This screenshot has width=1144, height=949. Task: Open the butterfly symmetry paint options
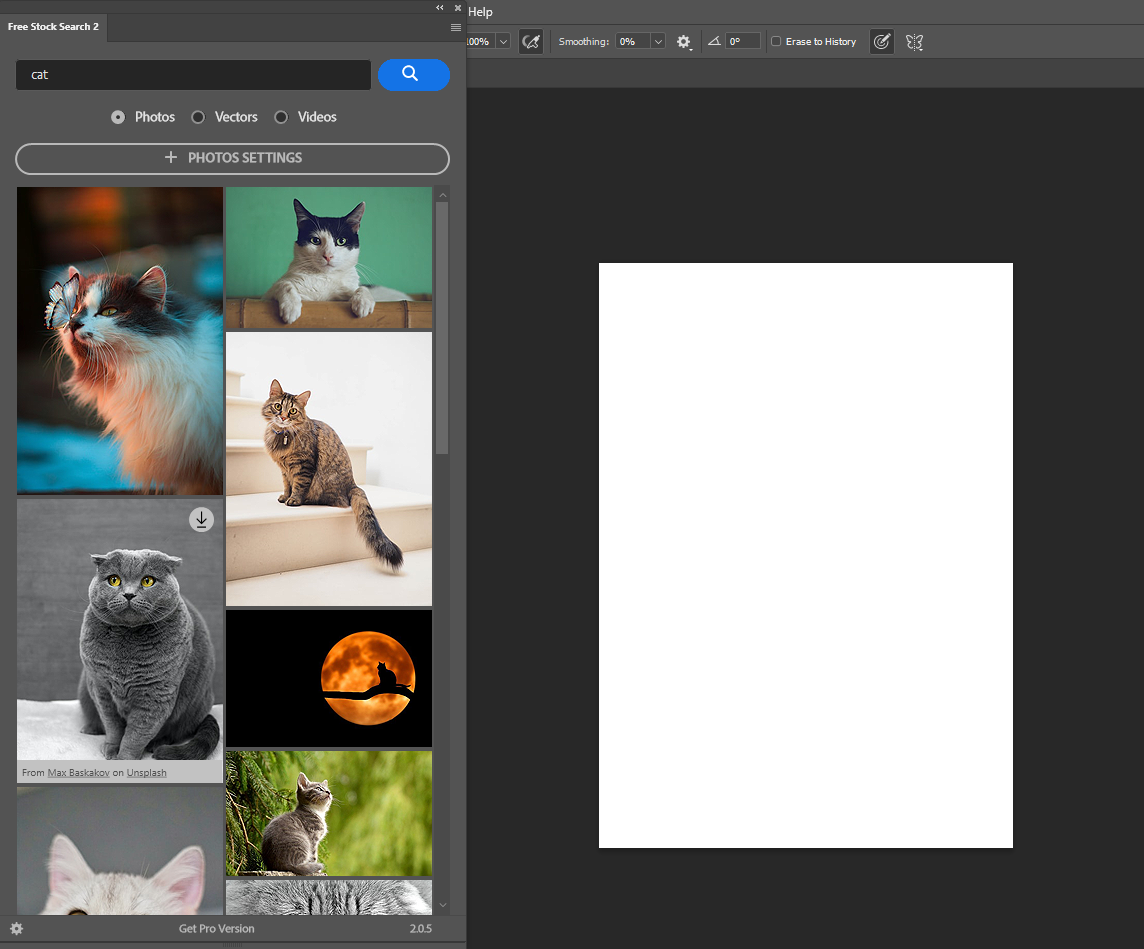click(x=914, y=42)
